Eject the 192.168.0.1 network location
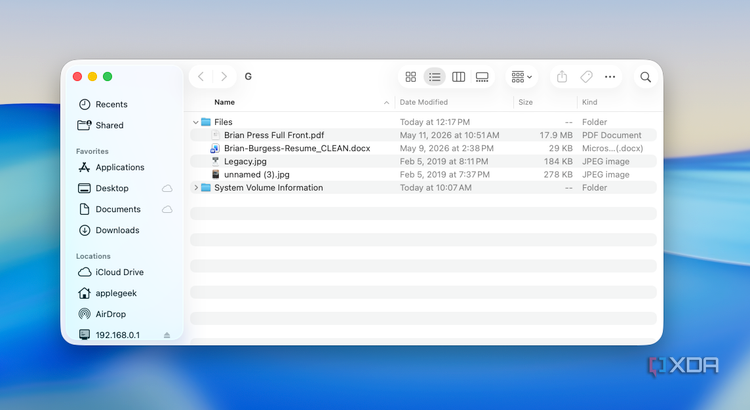 click(166, 335)
